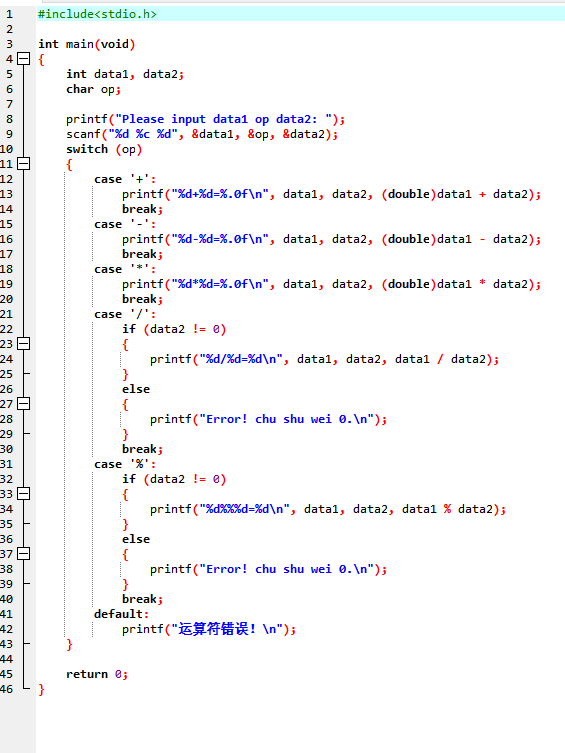Image resolution: width=565 pixels, height=753 pixels.
Task: Click on case '-': label
Action: click(125, 224)
